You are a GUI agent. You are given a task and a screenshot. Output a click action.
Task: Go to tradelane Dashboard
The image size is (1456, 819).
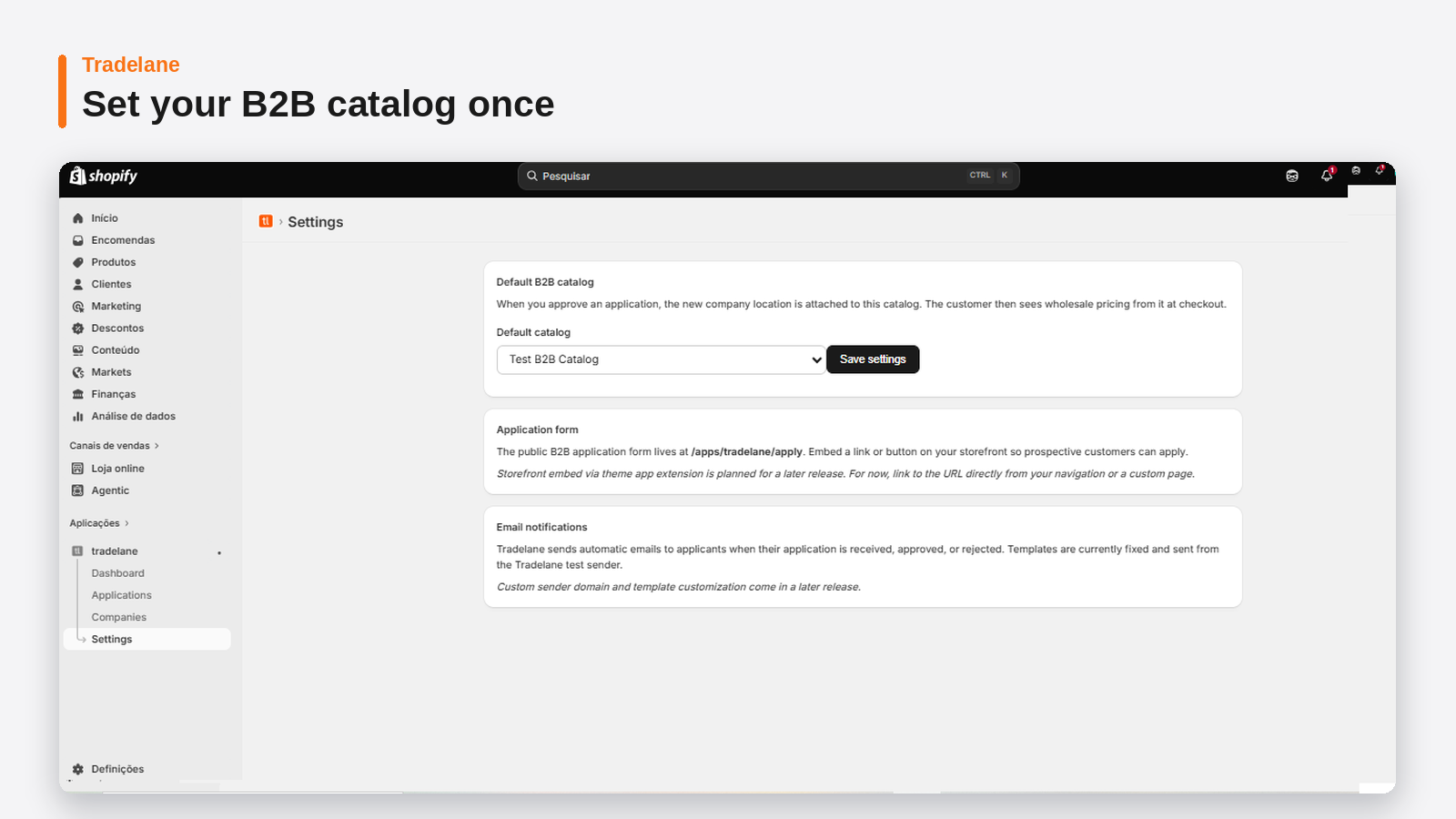click(117, 573)
